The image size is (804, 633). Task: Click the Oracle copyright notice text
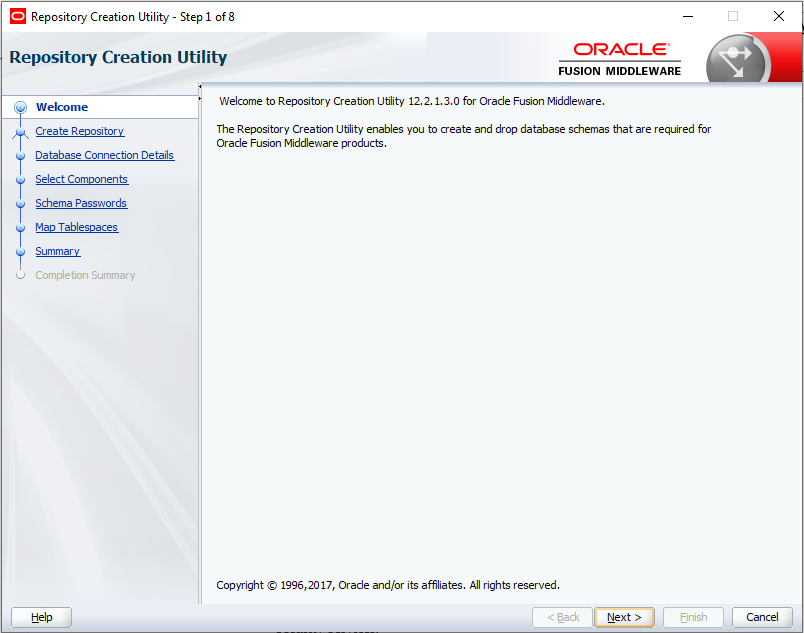[x=388, y=585]
